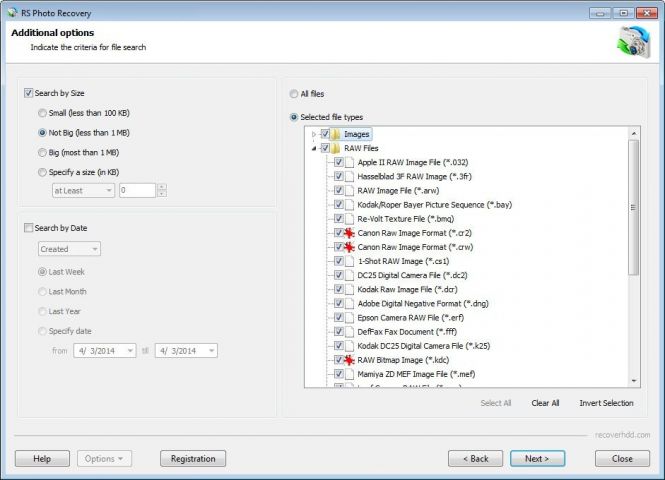Uncheck the RAW Files folder checkbox
This screenshot has width=665, height=480.
point(325,148)
